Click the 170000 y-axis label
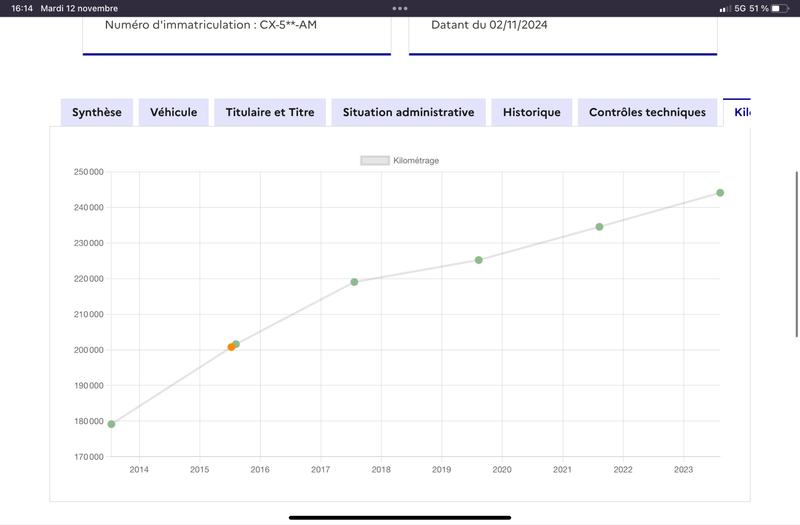The height and width of the screenshot is (525, 800). point(89,457)
